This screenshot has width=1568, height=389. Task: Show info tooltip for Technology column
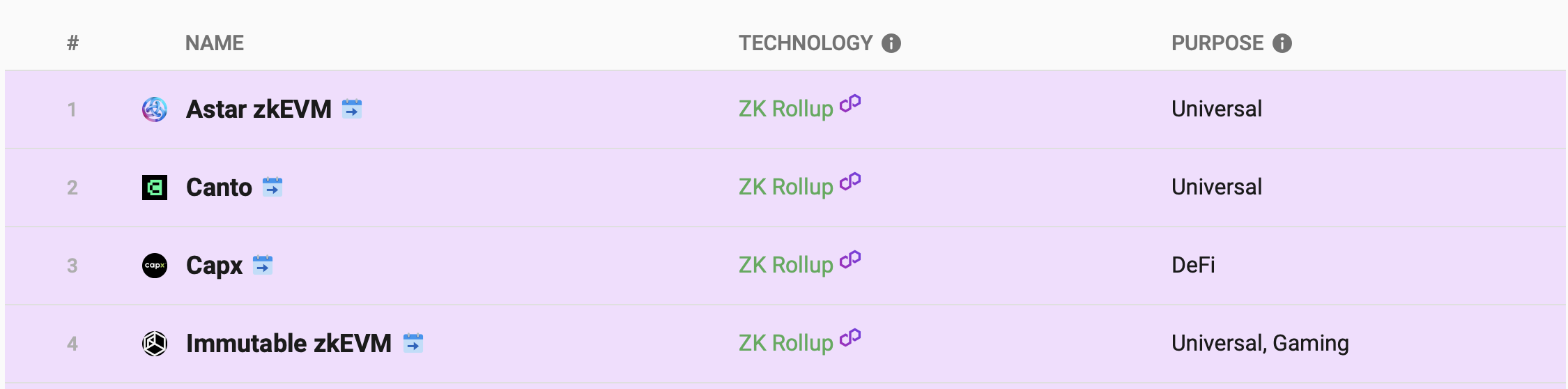(x=891, y=43)
